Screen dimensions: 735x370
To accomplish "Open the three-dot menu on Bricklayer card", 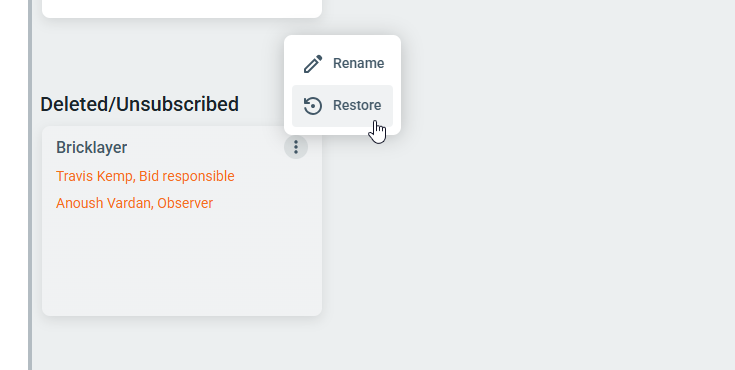I will click(296, 147).
